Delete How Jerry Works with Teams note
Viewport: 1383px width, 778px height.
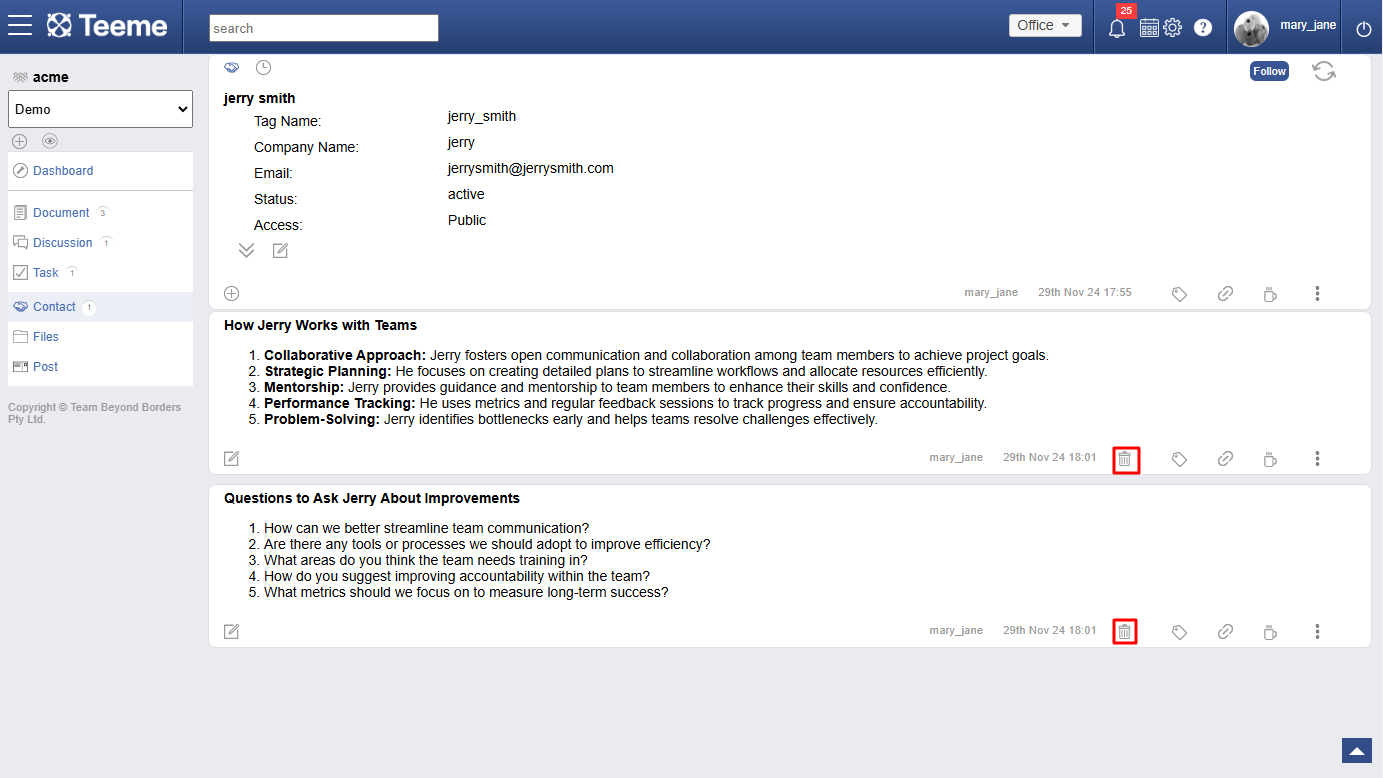pyautogui.click(x=1125, y=459)
